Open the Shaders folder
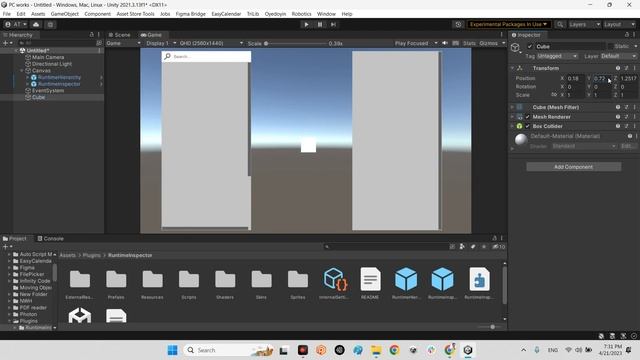The height and width of the screenshot is (360, 640). [225, 284]
